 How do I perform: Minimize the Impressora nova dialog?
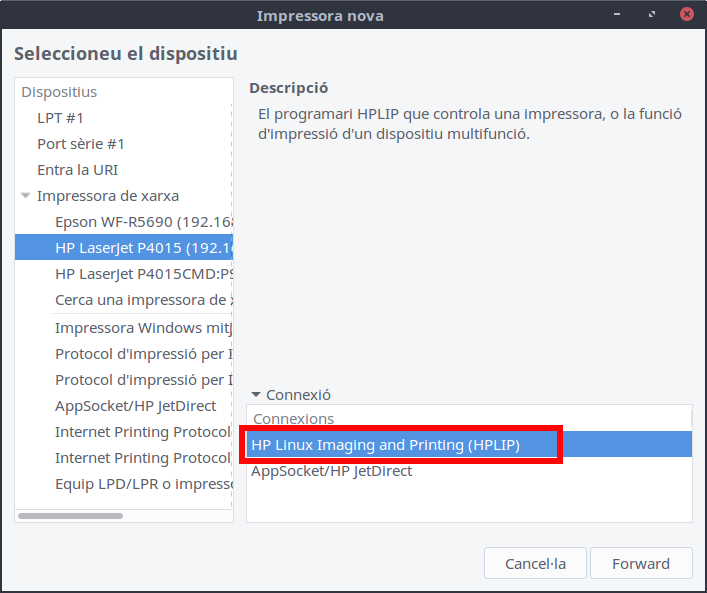622,15
